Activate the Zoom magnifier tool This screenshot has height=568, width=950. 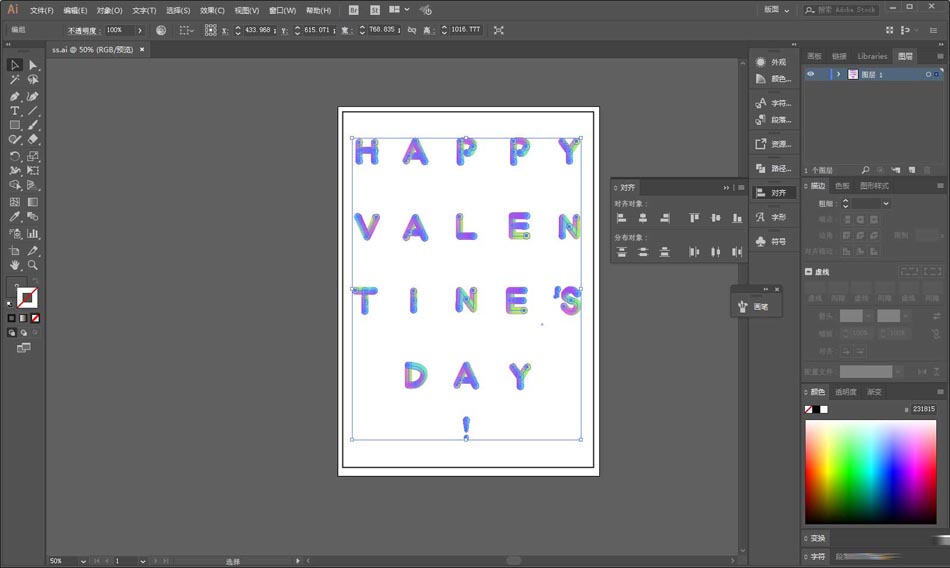(33, 265)
